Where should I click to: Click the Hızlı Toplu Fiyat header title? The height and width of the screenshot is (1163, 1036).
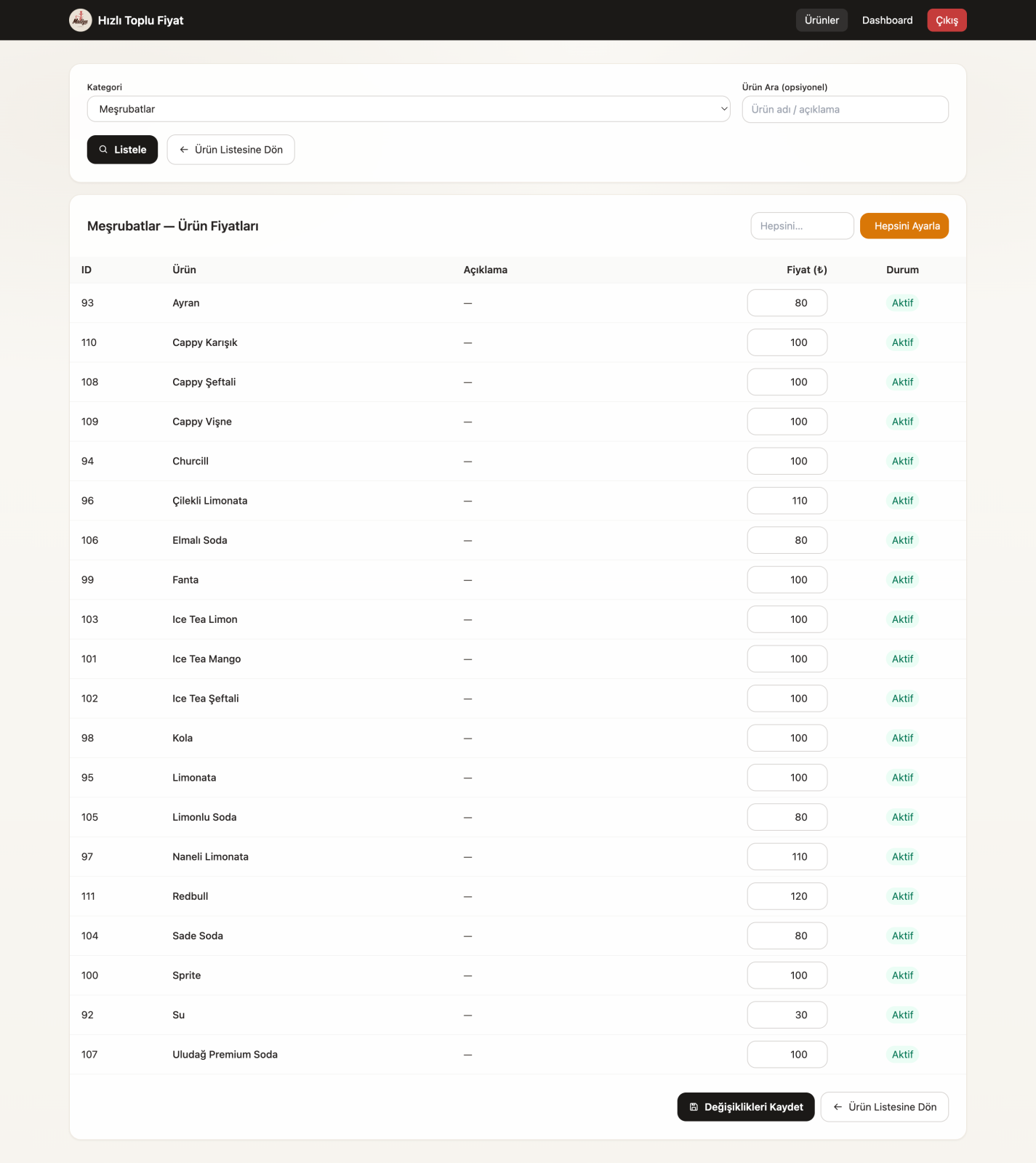[x=140, y=20]
